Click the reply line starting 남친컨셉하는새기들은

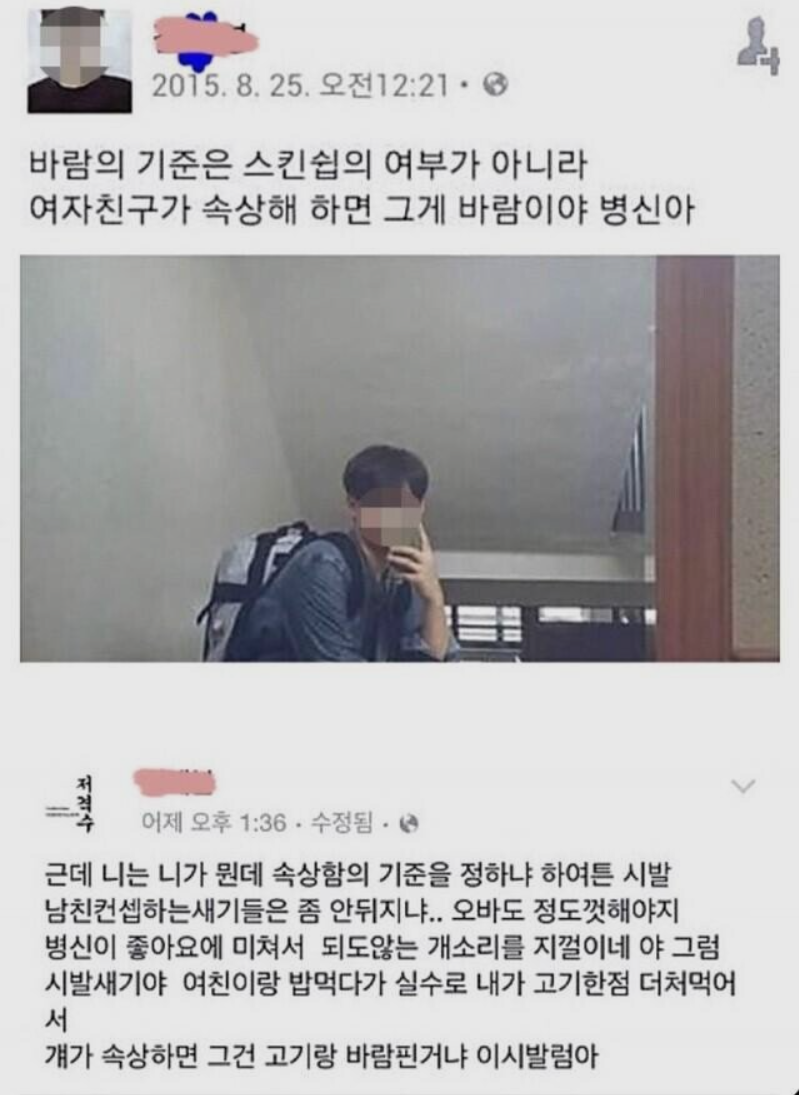click(361, 911)
